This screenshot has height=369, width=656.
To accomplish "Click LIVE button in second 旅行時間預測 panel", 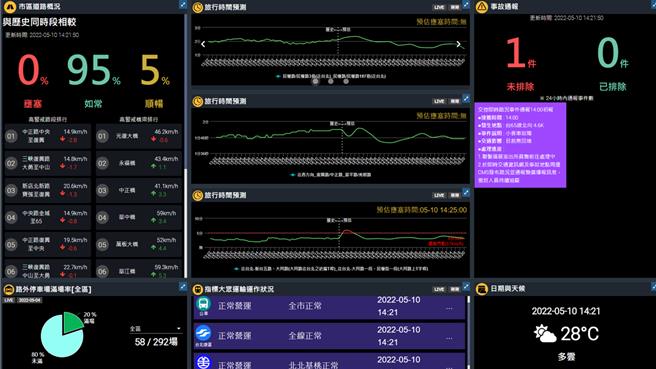I will [x=439, y=101].
